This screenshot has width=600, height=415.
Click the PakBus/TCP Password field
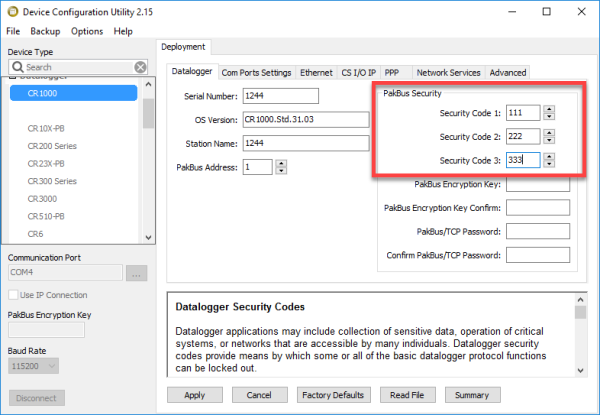point(538,231)
